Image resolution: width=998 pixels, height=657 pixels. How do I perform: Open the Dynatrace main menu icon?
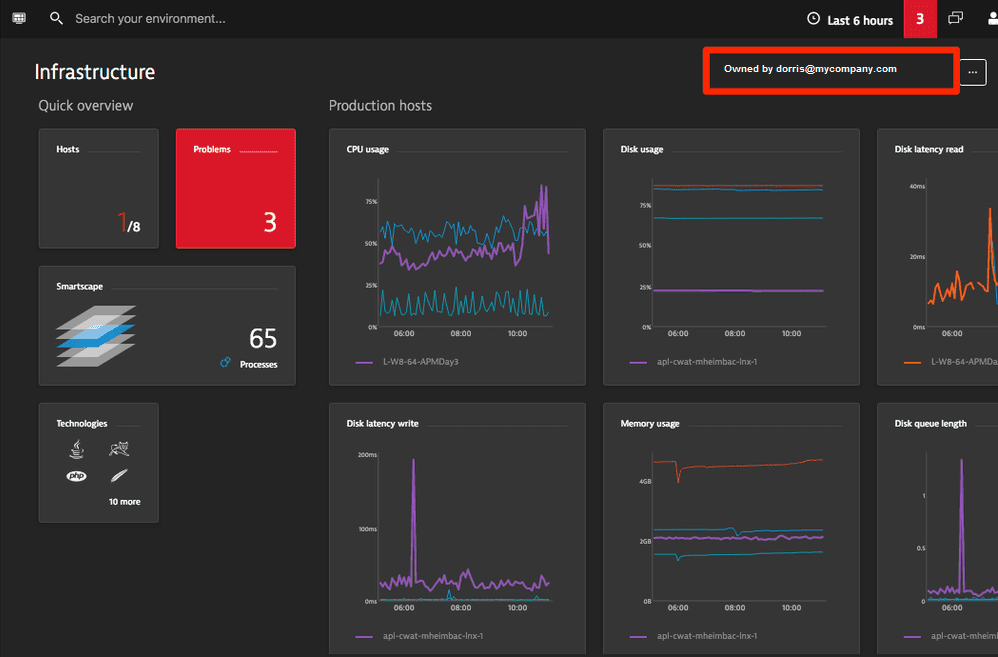(19, 18)
